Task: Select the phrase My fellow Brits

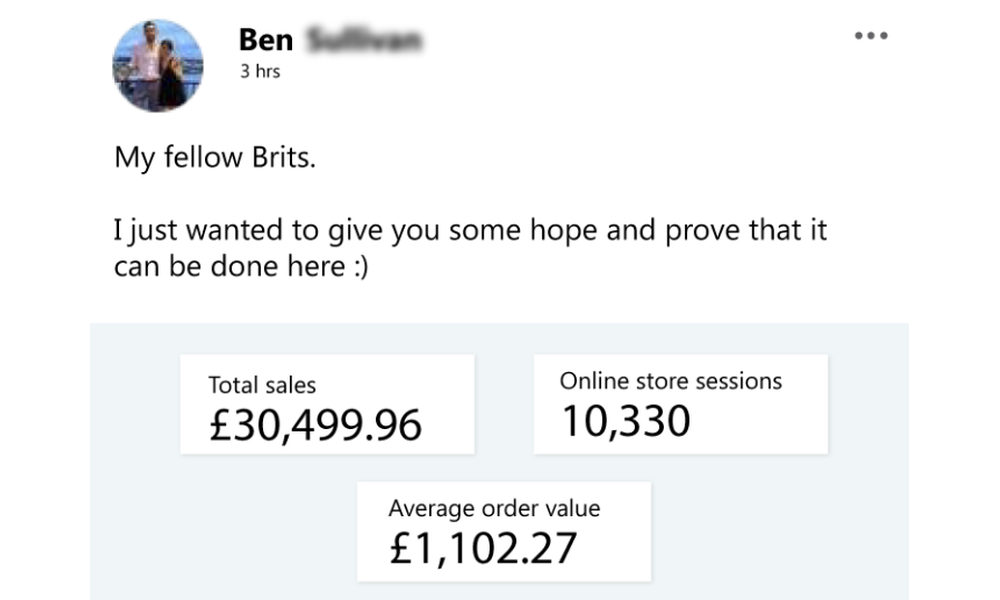Action: click(x=216, y=157)
